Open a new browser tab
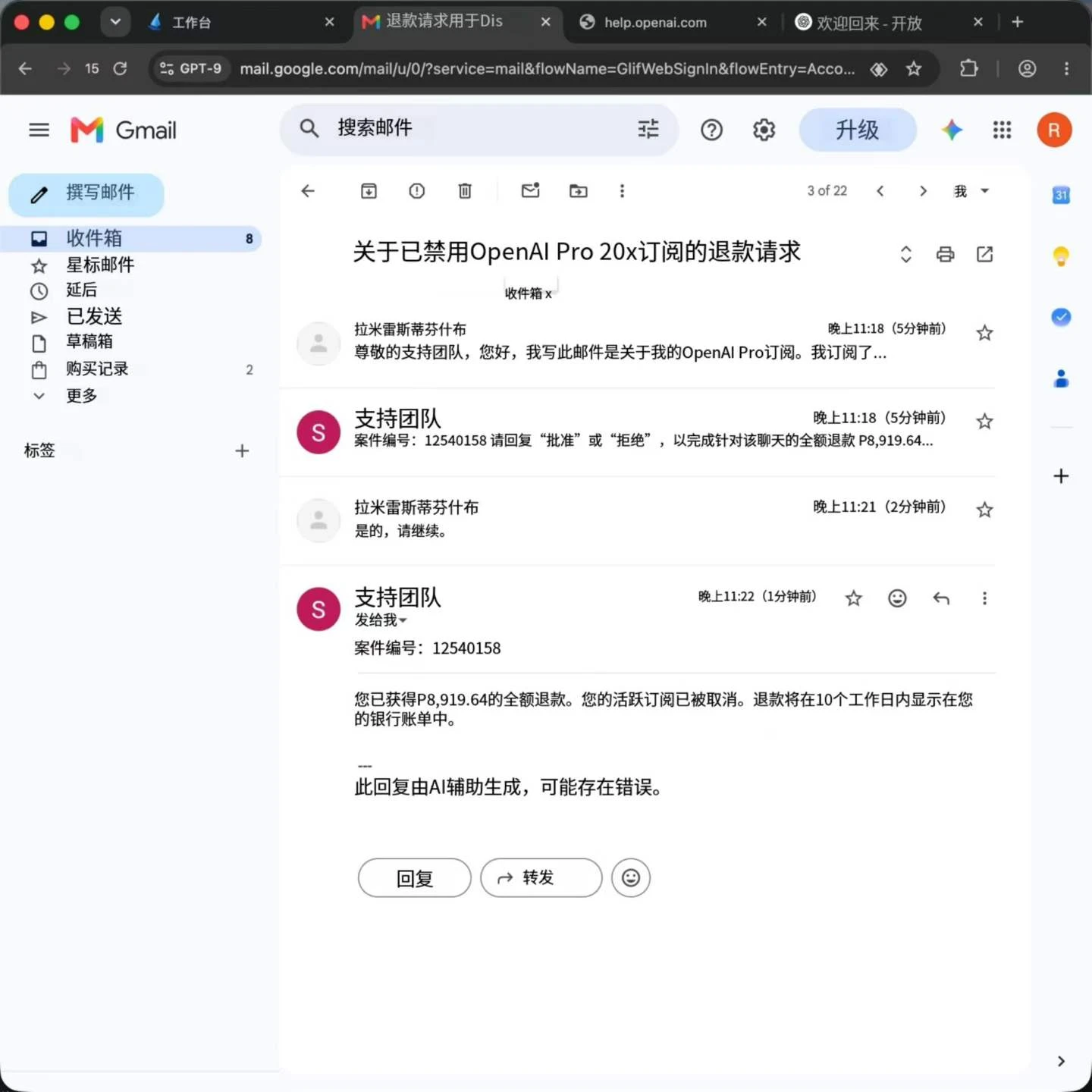 tap(1018, 22)
